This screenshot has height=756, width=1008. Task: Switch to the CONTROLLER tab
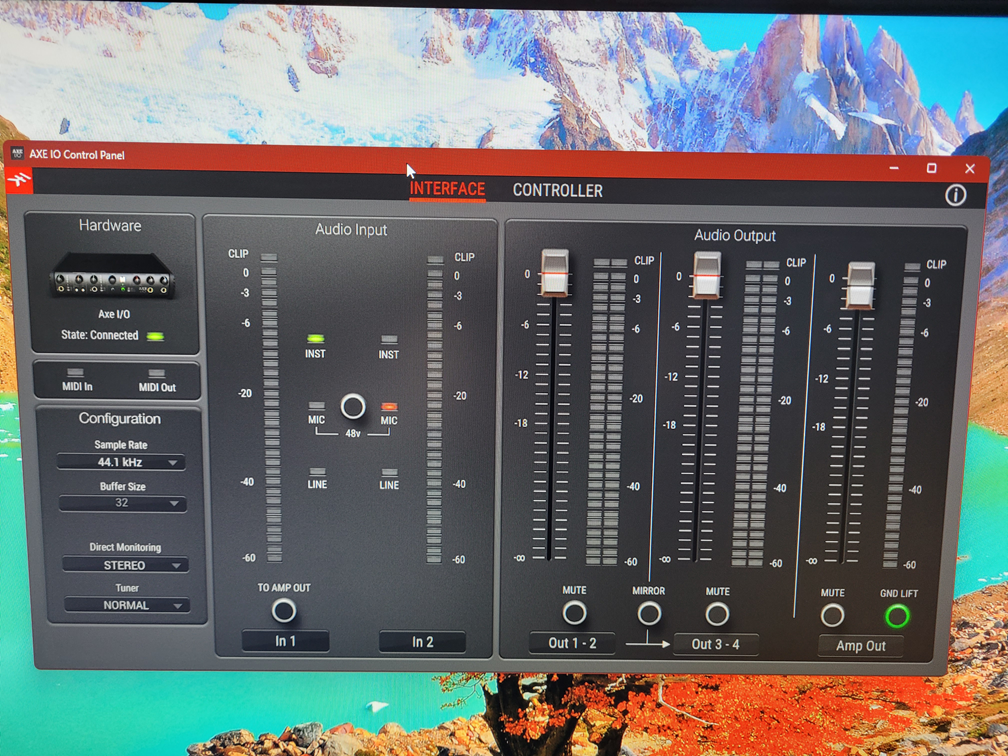point(557,190)
